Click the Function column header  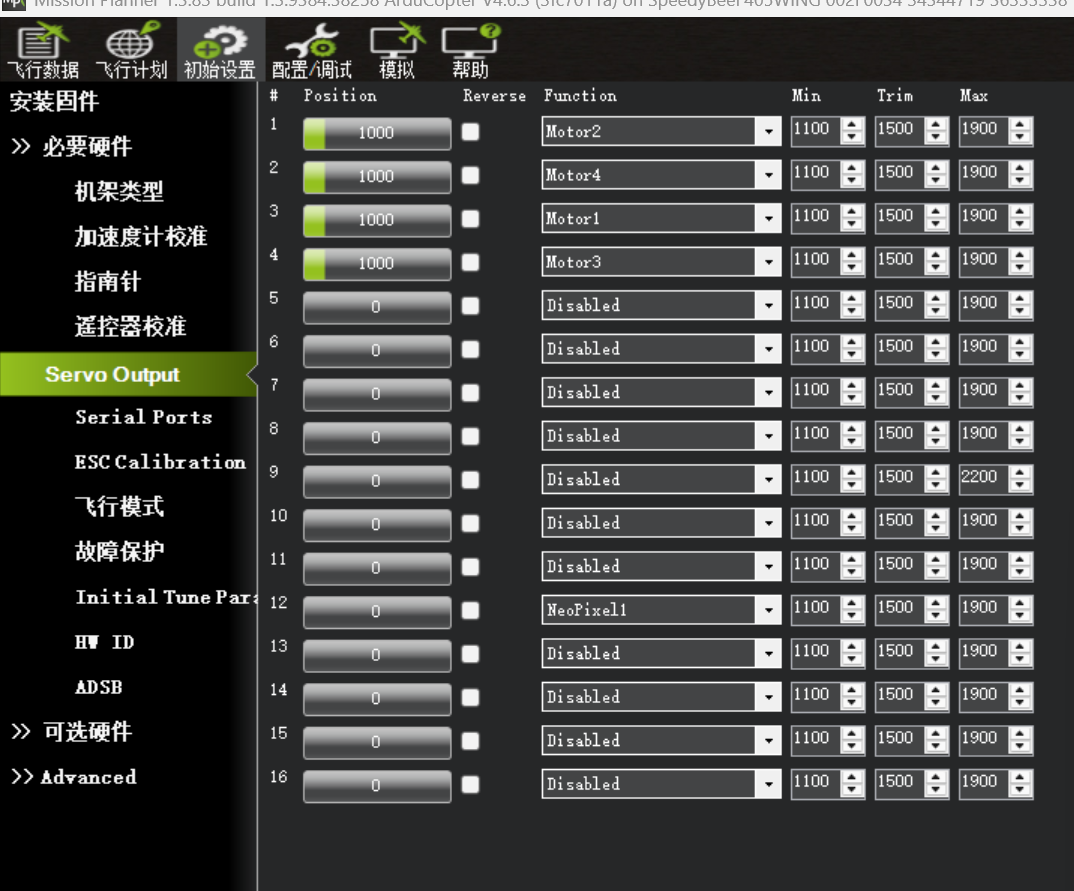coord(580,96)
